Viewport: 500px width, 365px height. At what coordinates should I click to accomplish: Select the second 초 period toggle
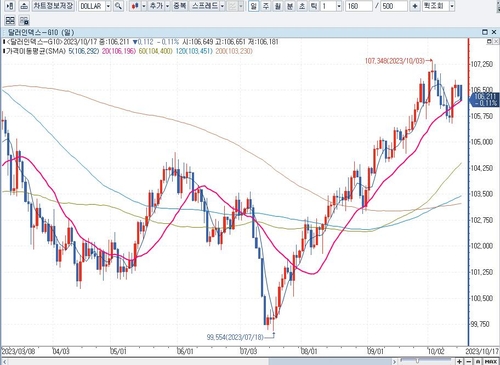tap(302, 6)
